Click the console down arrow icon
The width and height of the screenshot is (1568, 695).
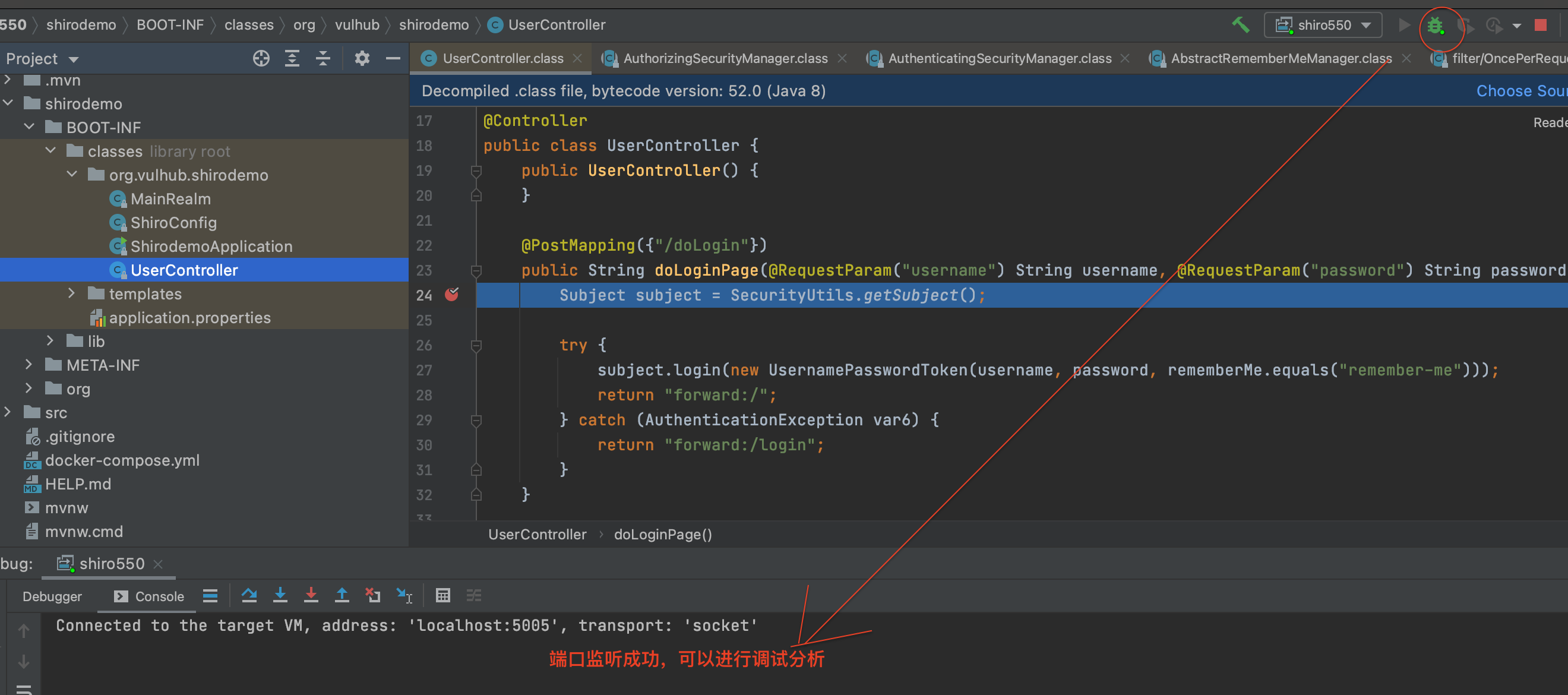click(24, 662)
